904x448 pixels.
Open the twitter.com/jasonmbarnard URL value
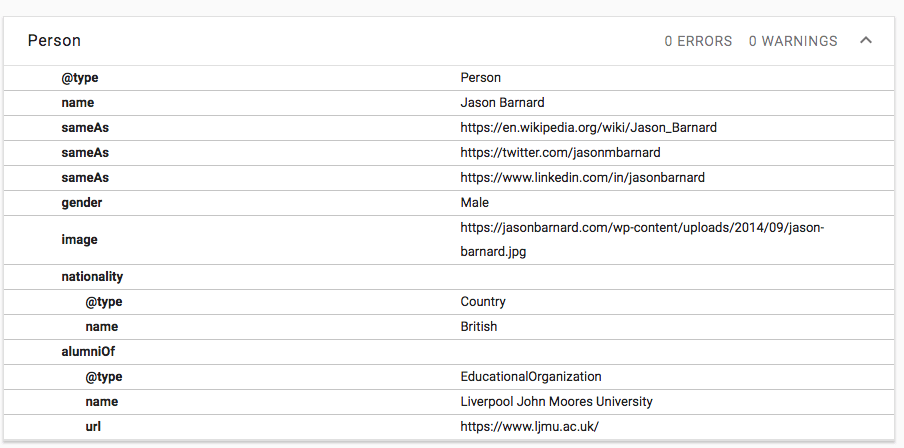[560, 153]
